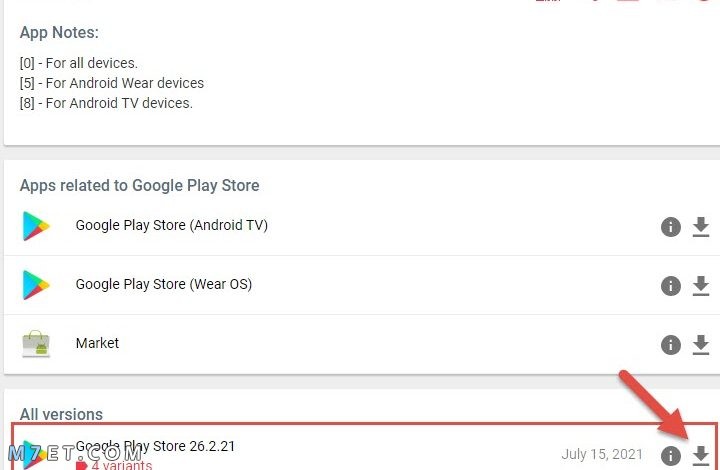This screenshot has width=720, height=470.
Task: Open info for Google Play Store (Android TV)
Action: (670, 227)
